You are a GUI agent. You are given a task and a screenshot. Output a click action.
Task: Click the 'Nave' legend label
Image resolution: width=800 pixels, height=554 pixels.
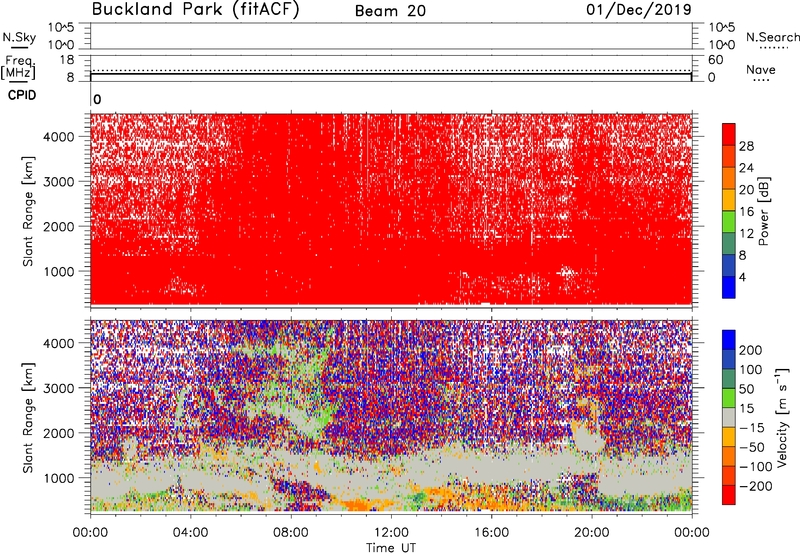click(761, 69)
